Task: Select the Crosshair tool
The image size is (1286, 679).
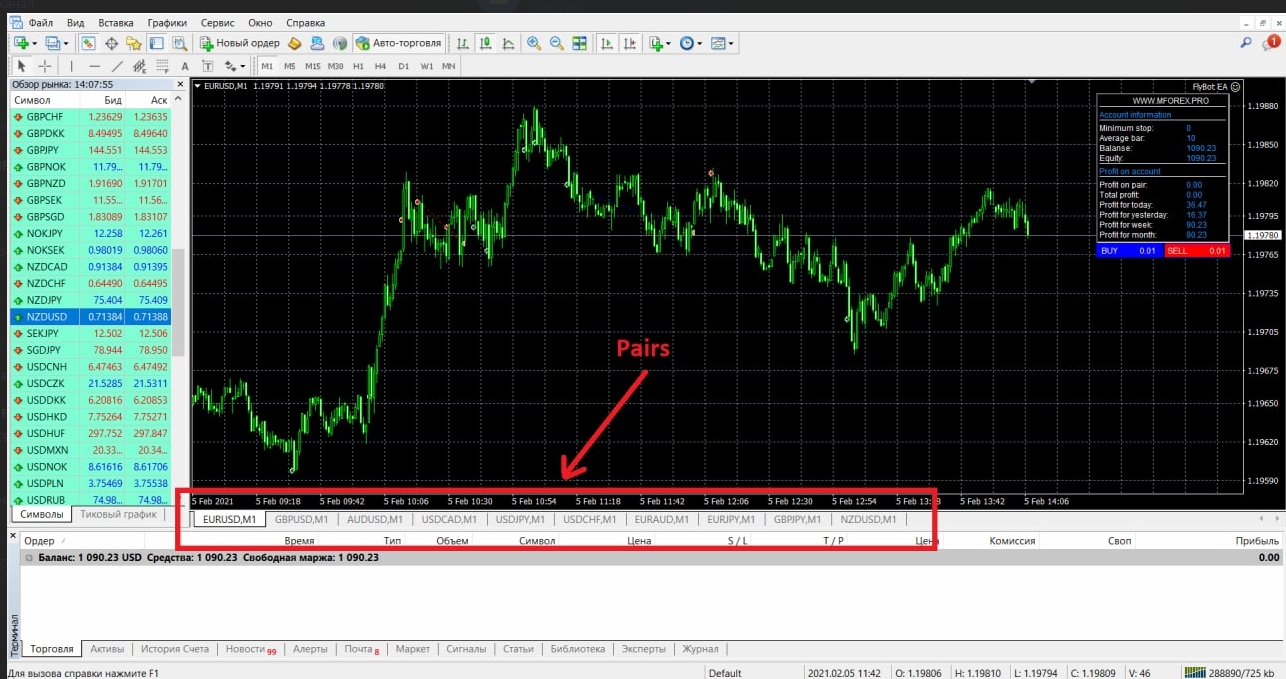Action: click(45, 66)
